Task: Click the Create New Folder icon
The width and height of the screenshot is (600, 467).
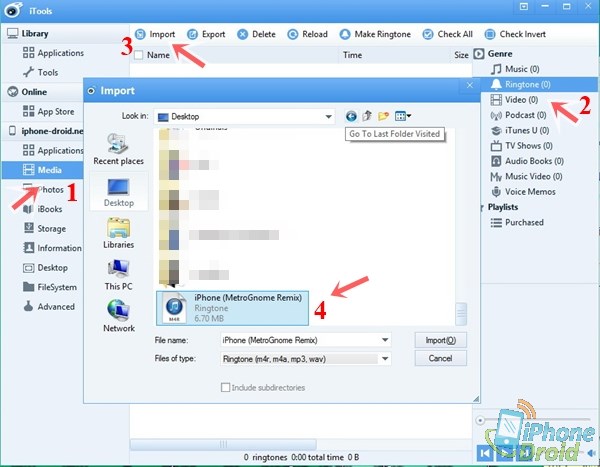Action: pos(383,116)
